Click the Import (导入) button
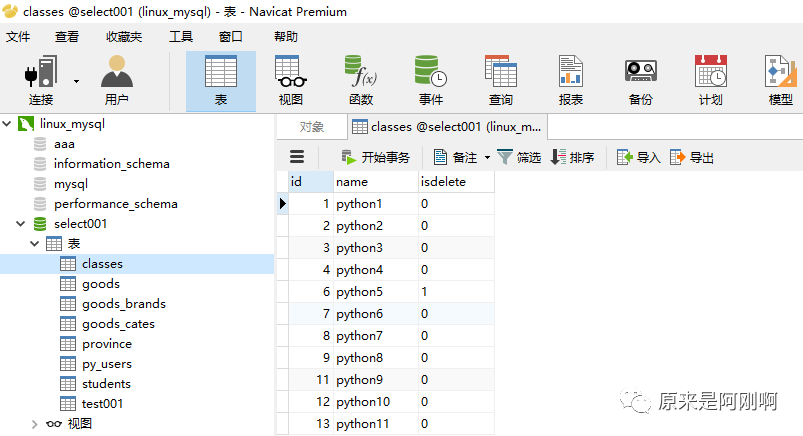Image resolution: width=803 pixels, height=436 pixels. click(639, 157)
